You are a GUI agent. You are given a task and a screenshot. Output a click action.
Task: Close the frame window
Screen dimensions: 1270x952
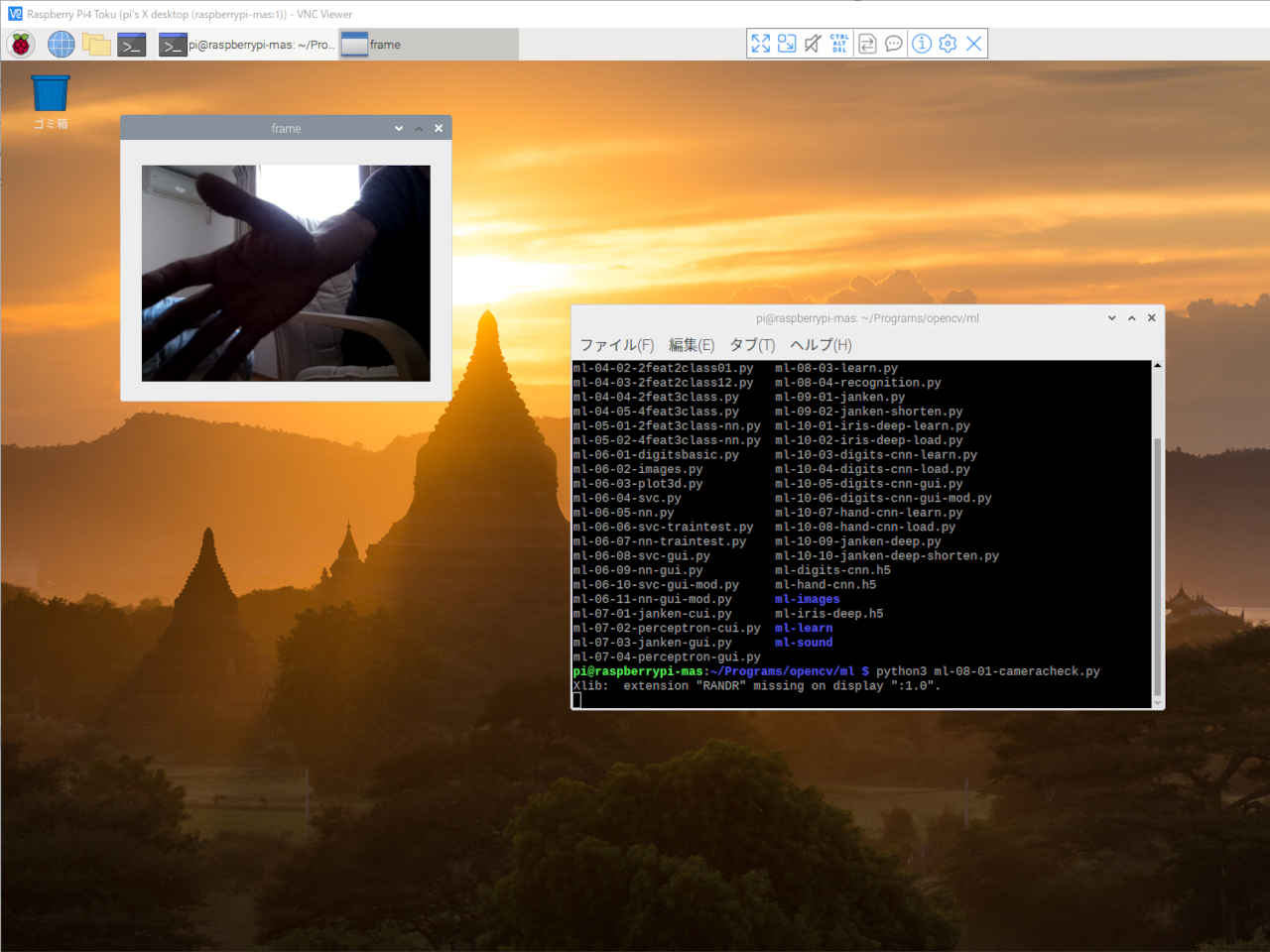[x=439, y=128]
